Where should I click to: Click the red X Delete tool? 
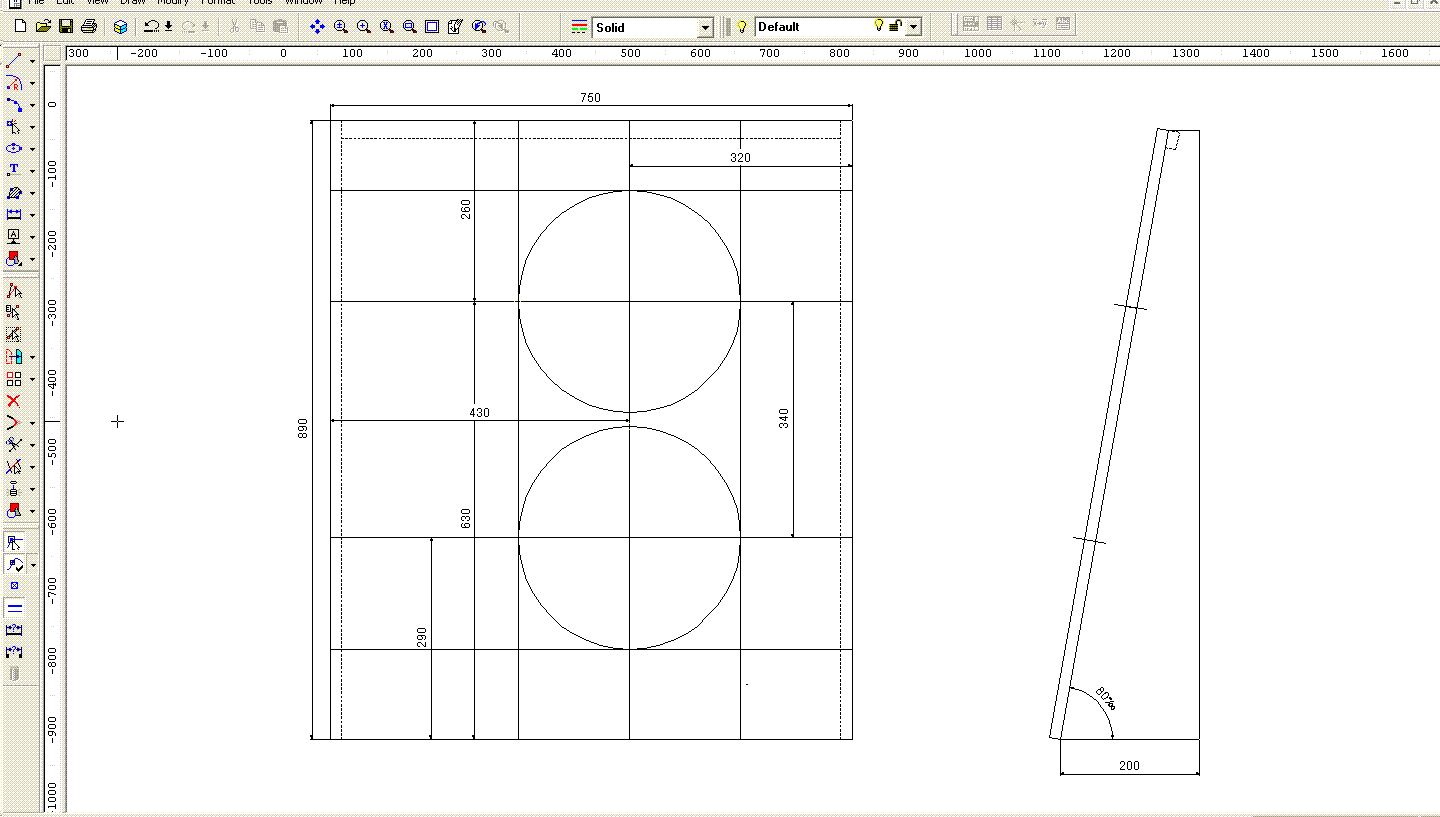click(x=14, y=400)
